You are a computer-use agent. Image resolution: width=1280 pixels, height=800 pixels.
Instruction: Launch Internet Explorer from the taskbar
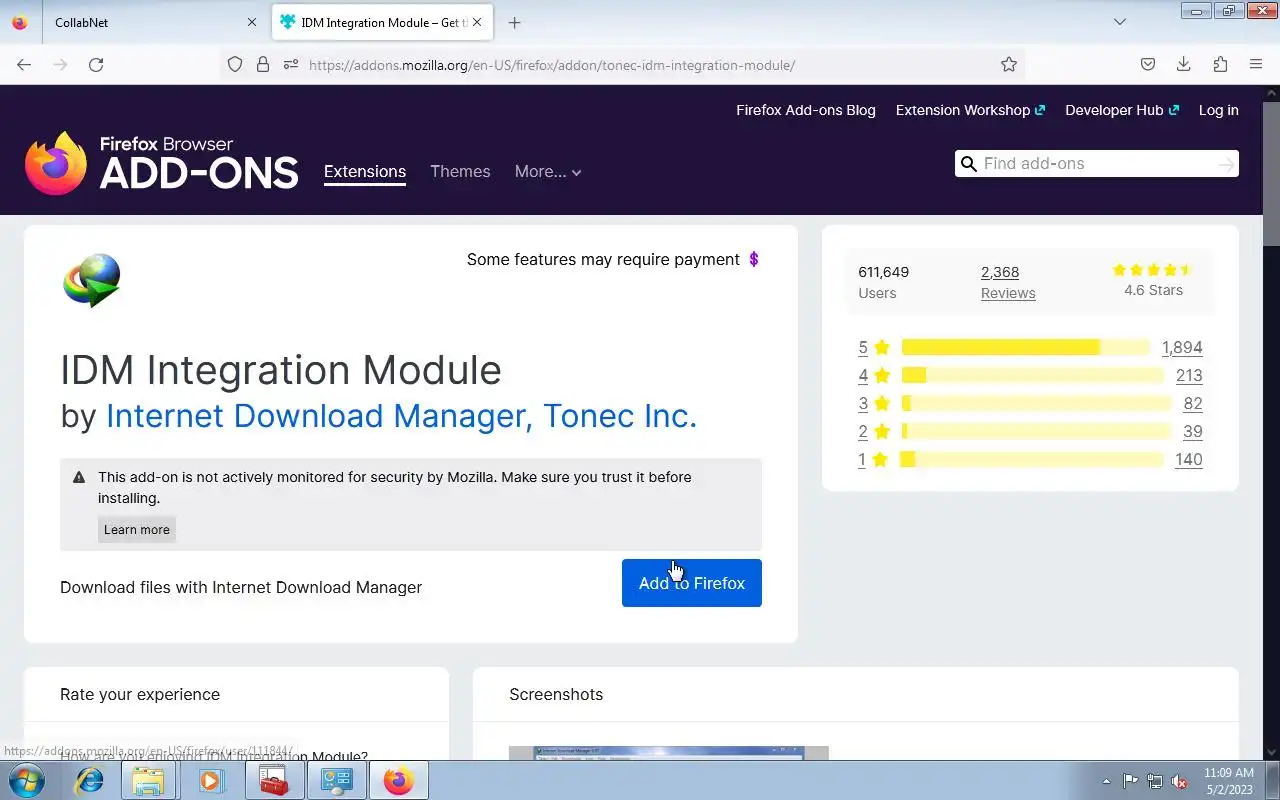tap(90, 780)
